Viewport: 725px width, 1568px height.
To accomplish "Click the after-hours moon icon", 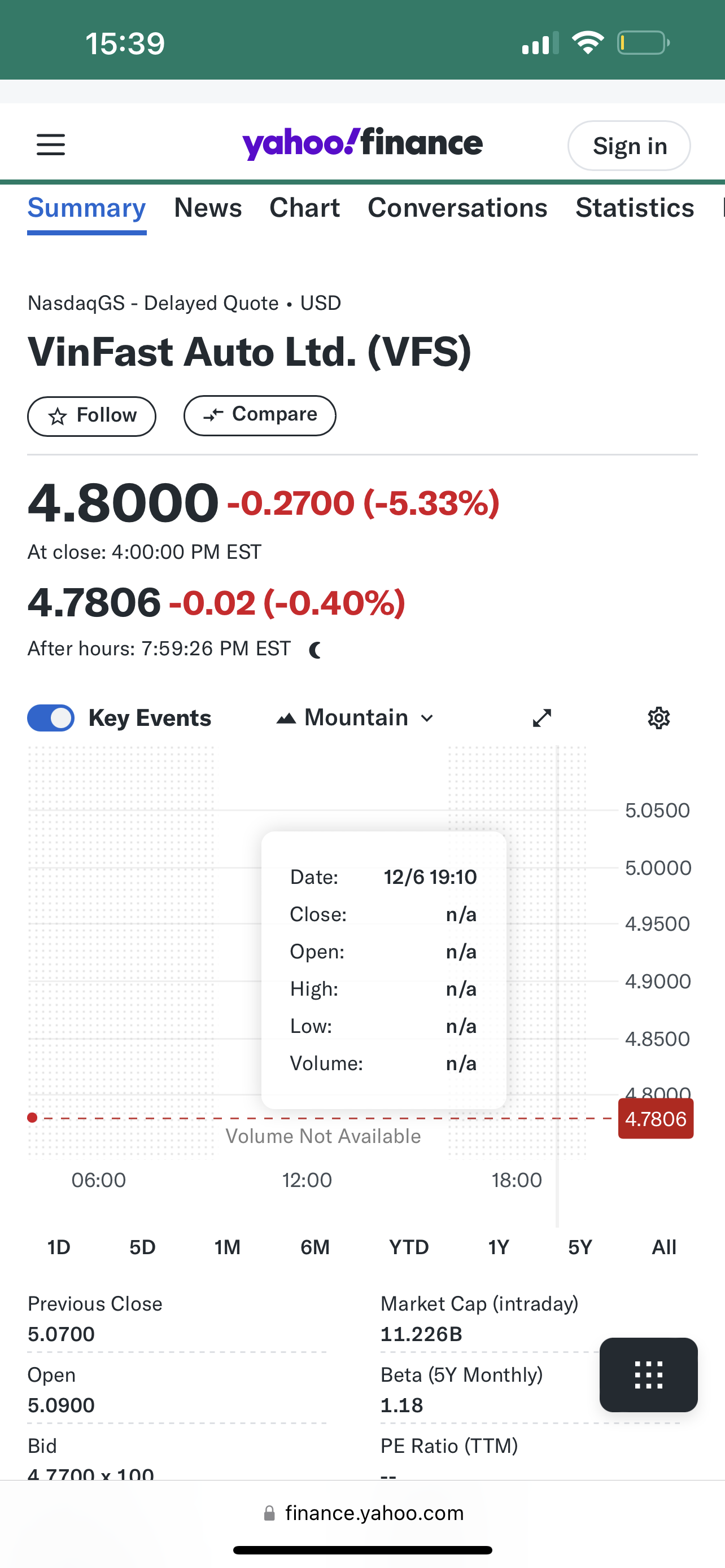I will (x=315, y=650).
